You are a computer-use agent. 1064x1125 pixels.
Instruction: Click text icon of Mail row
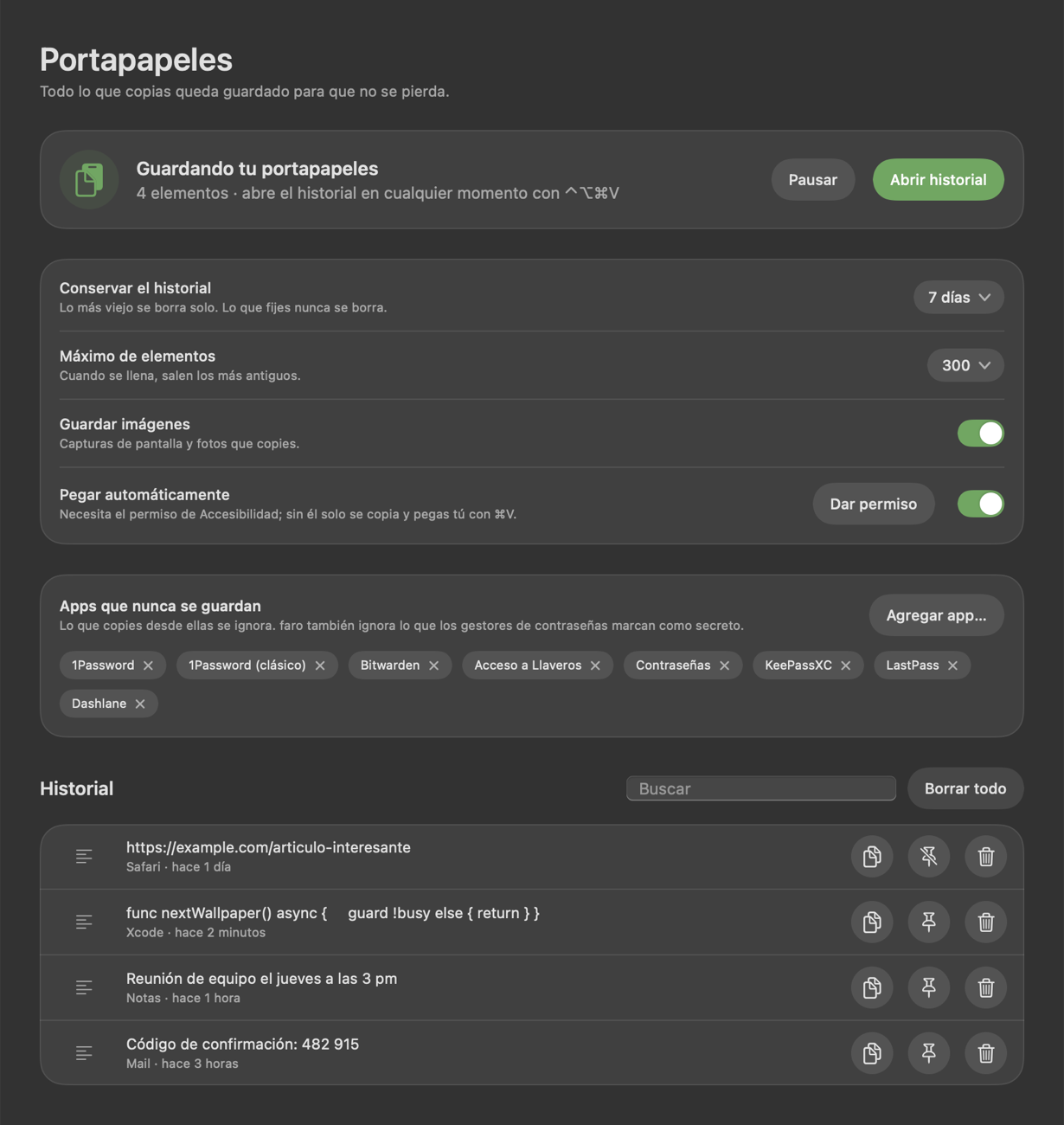point(84,1053)
